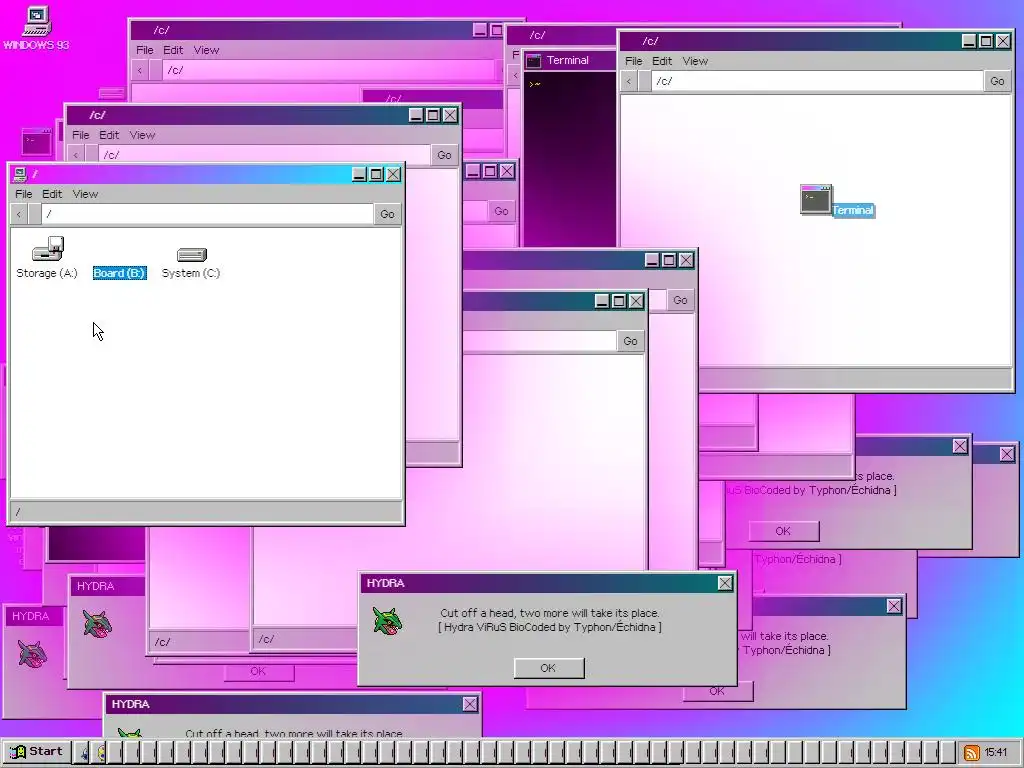Open the Edit menu in the '/' window
The image size is (1024, 768).
coord(52,194)
